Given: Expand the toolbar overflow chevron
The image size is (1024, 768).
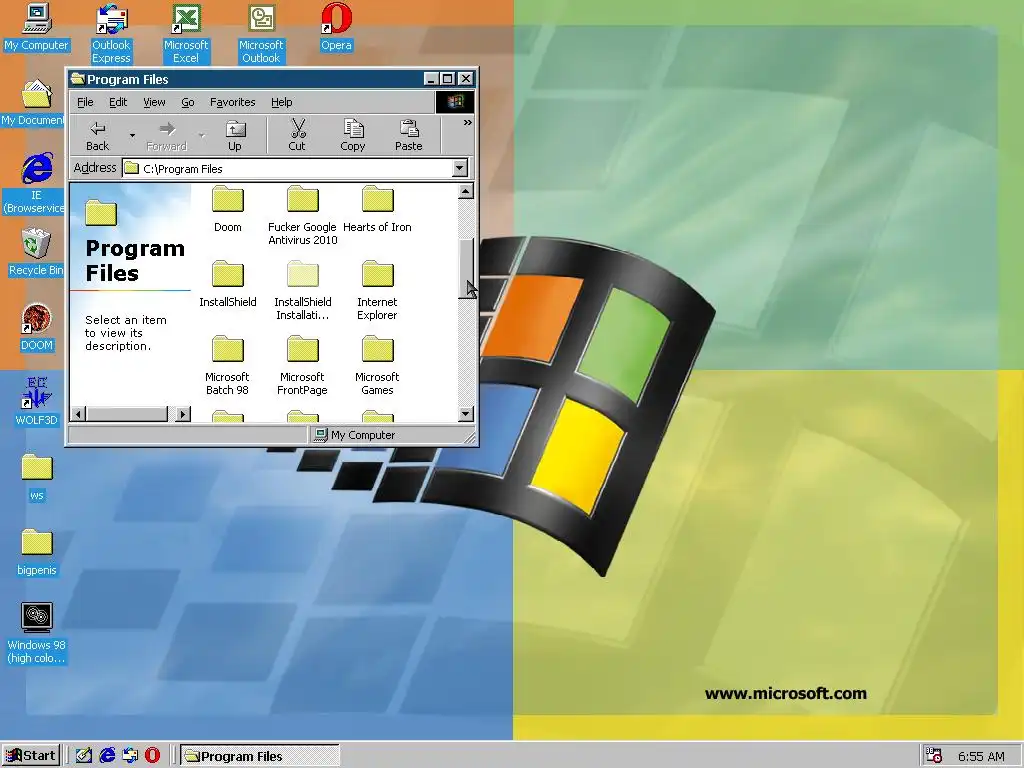Looking at the screenshot, I should click(x=468, y=123).
